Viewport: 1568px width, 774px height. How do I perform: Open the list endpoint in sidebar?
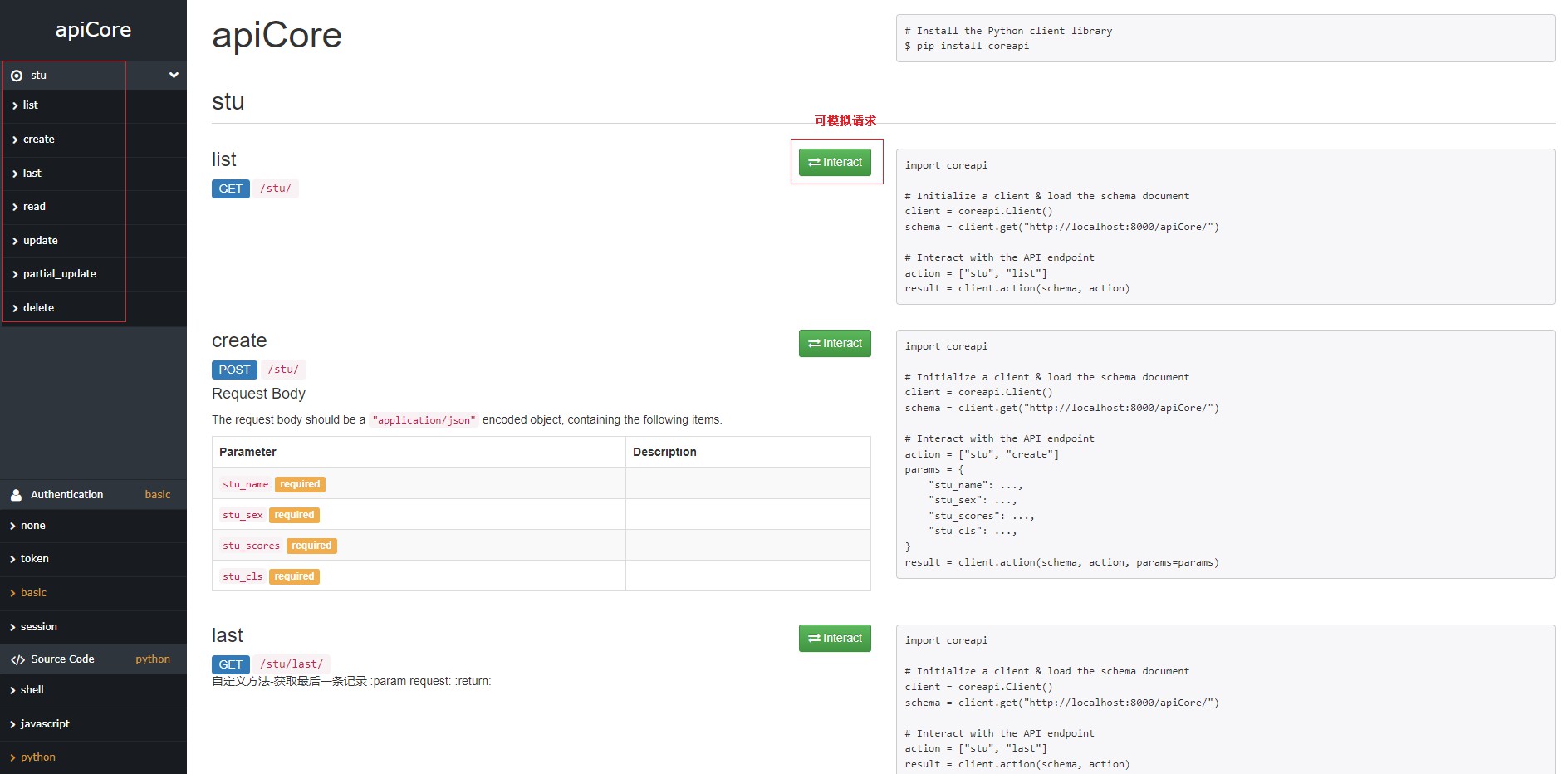[31, 105]
